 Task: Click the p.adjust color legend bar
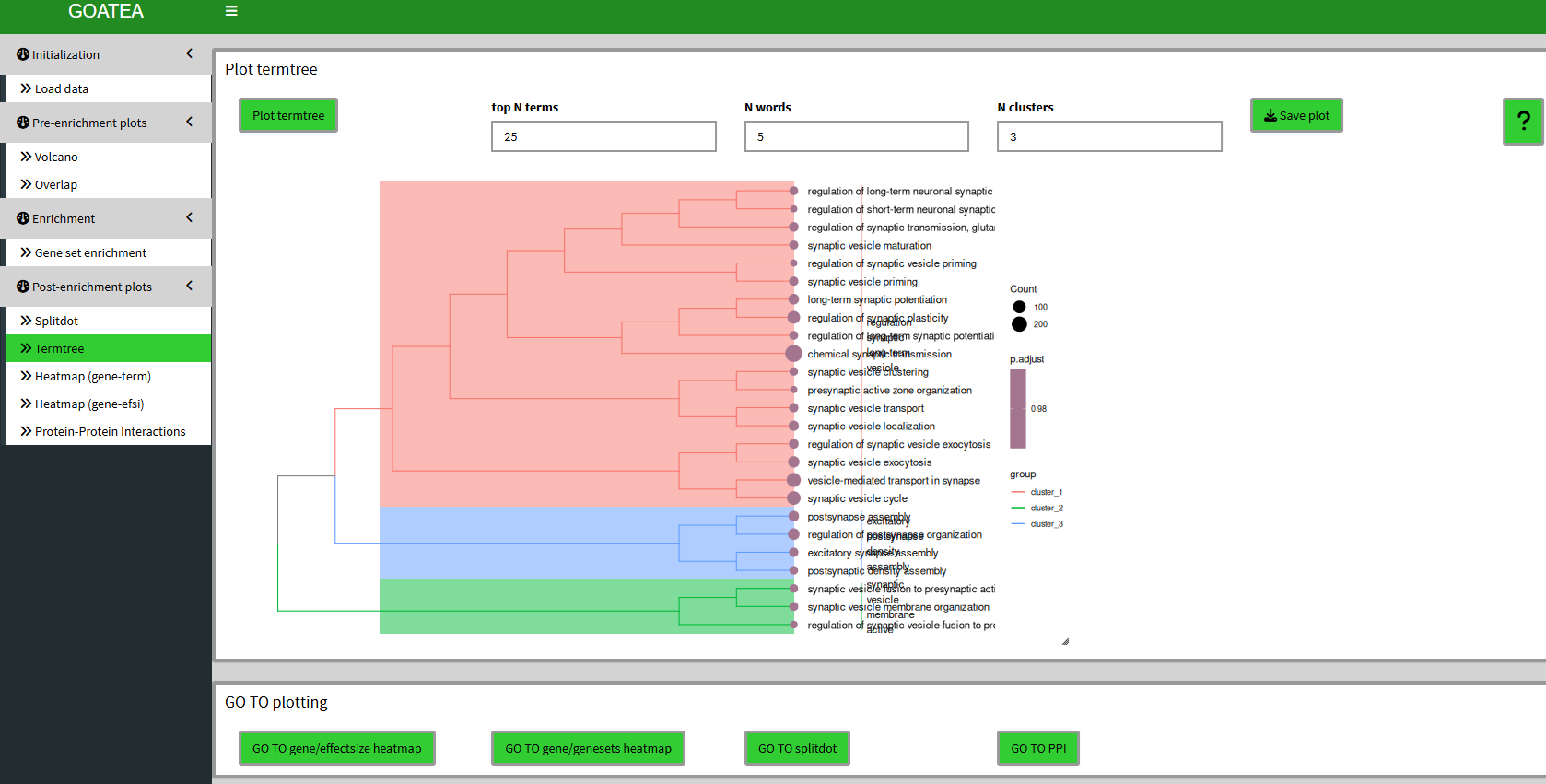pos(1018,408)
